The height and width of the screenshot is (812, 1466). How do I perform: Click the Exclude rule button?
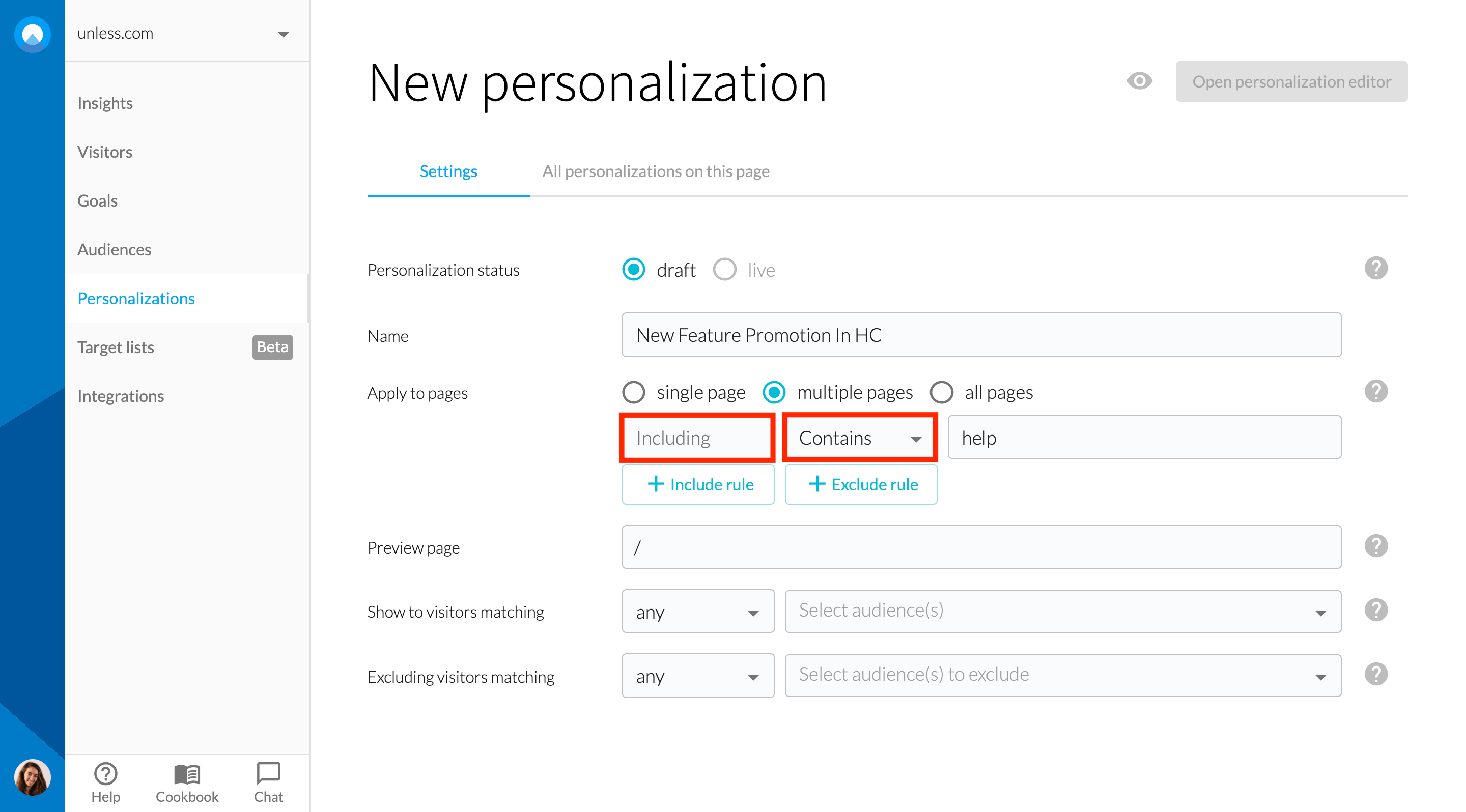pyautogui.click(x=860, y=484)
